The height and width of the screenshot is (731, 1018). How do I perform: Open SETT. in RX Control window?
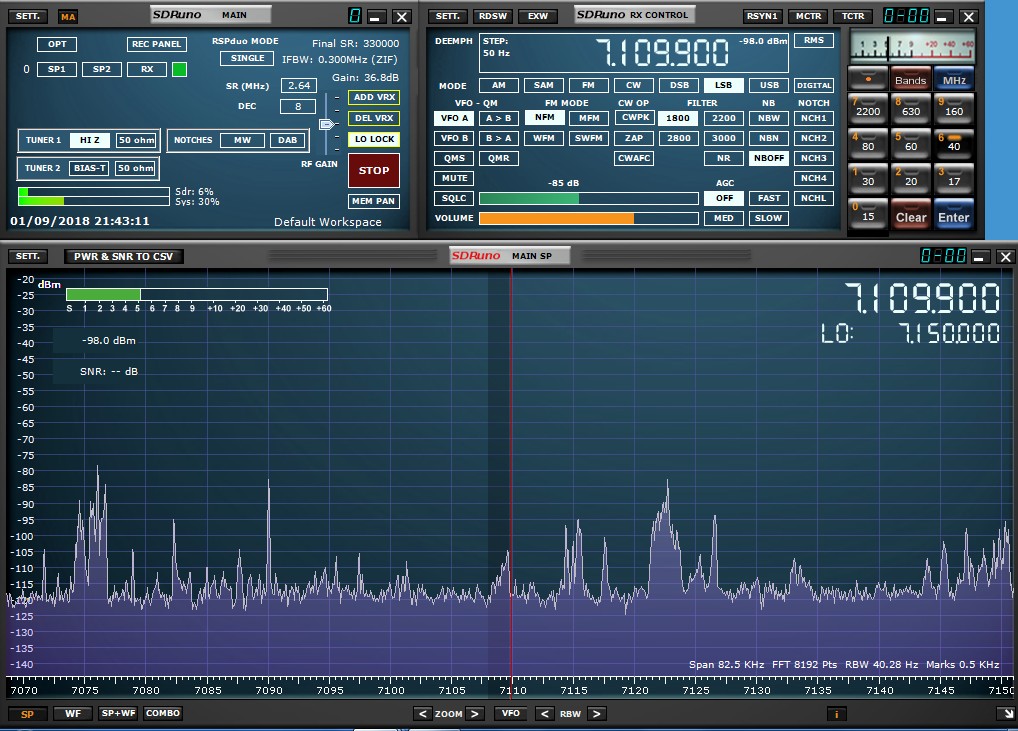tap(447, 16)
